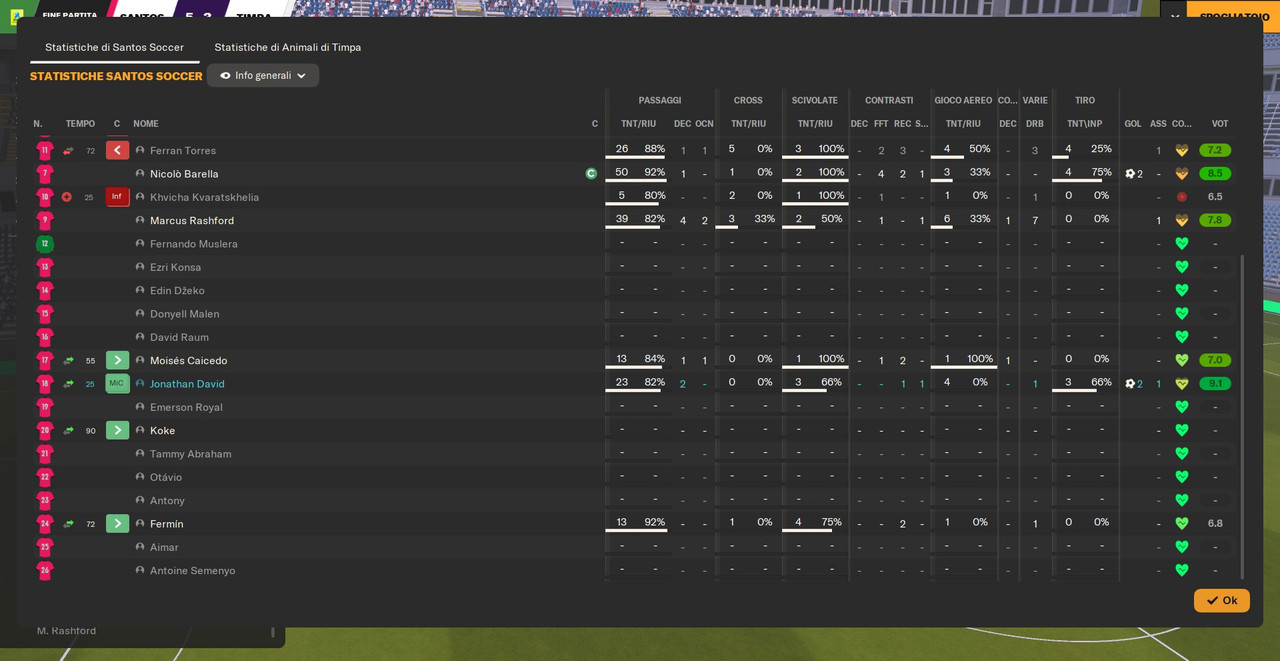Open Donyell Malen player link

(184, 314)
